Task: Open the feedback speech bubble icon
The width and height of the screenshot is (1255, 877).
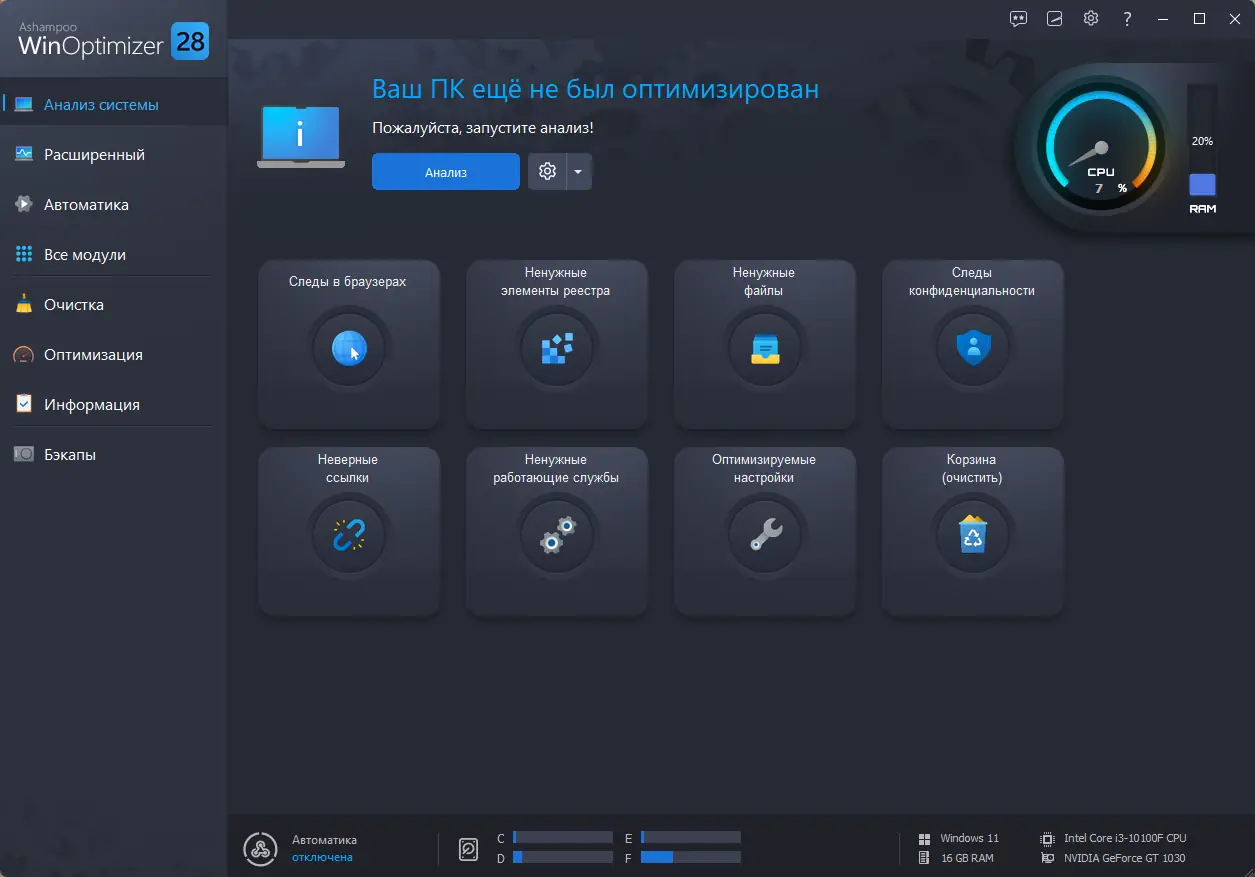Action: click(1017, 18)
